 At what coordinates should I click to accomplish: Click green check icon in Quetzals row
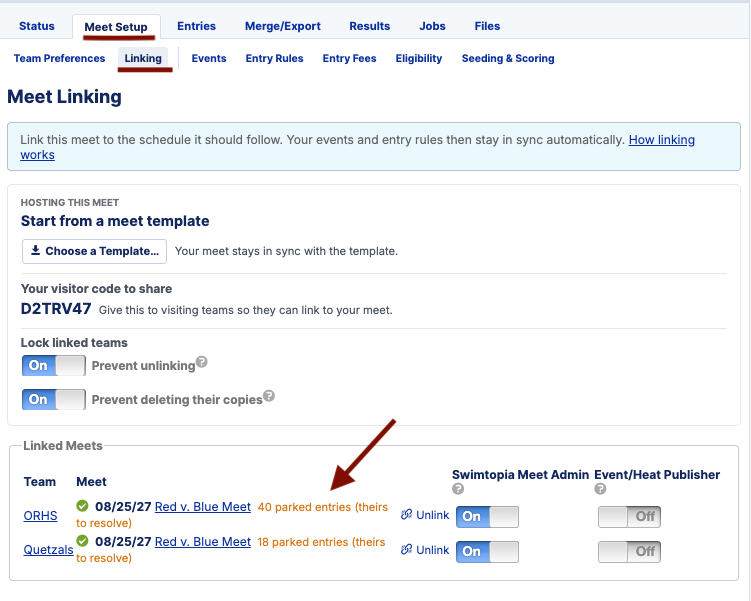pyautogui.click(x=82, y=541)
